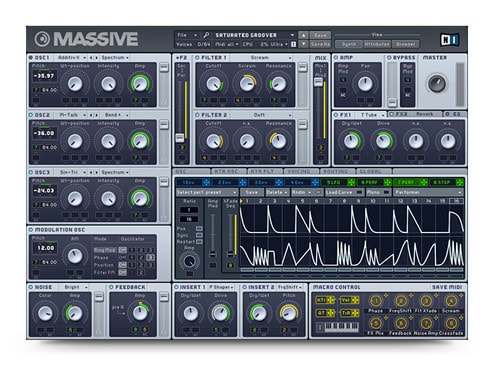490x368 pixels.
Task: Disable Filter 1 power button
Action: pos(197,58)
